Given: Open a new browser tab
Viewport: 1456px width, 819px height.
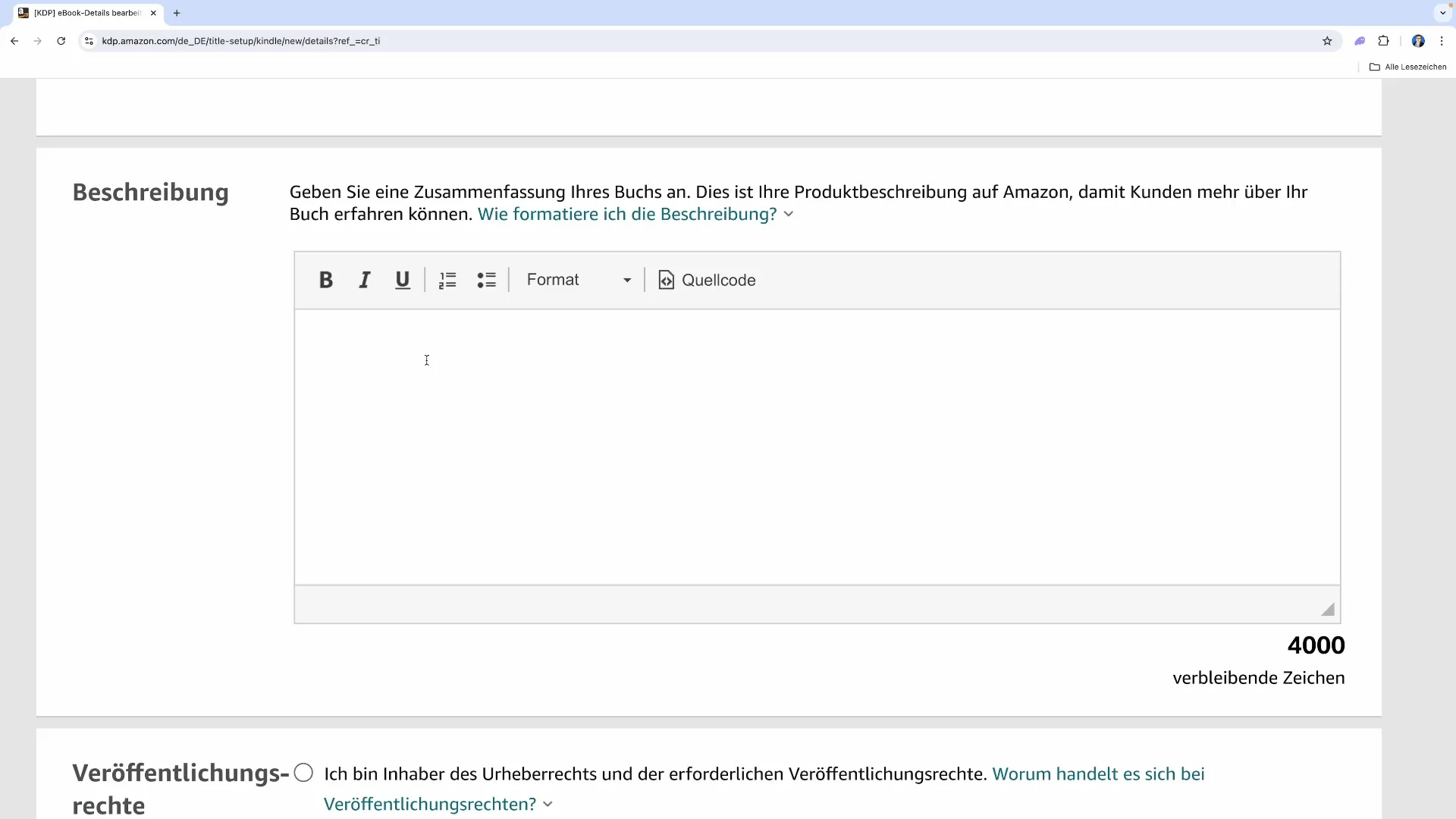Looking at the screenshot, I should coord(177,13).
